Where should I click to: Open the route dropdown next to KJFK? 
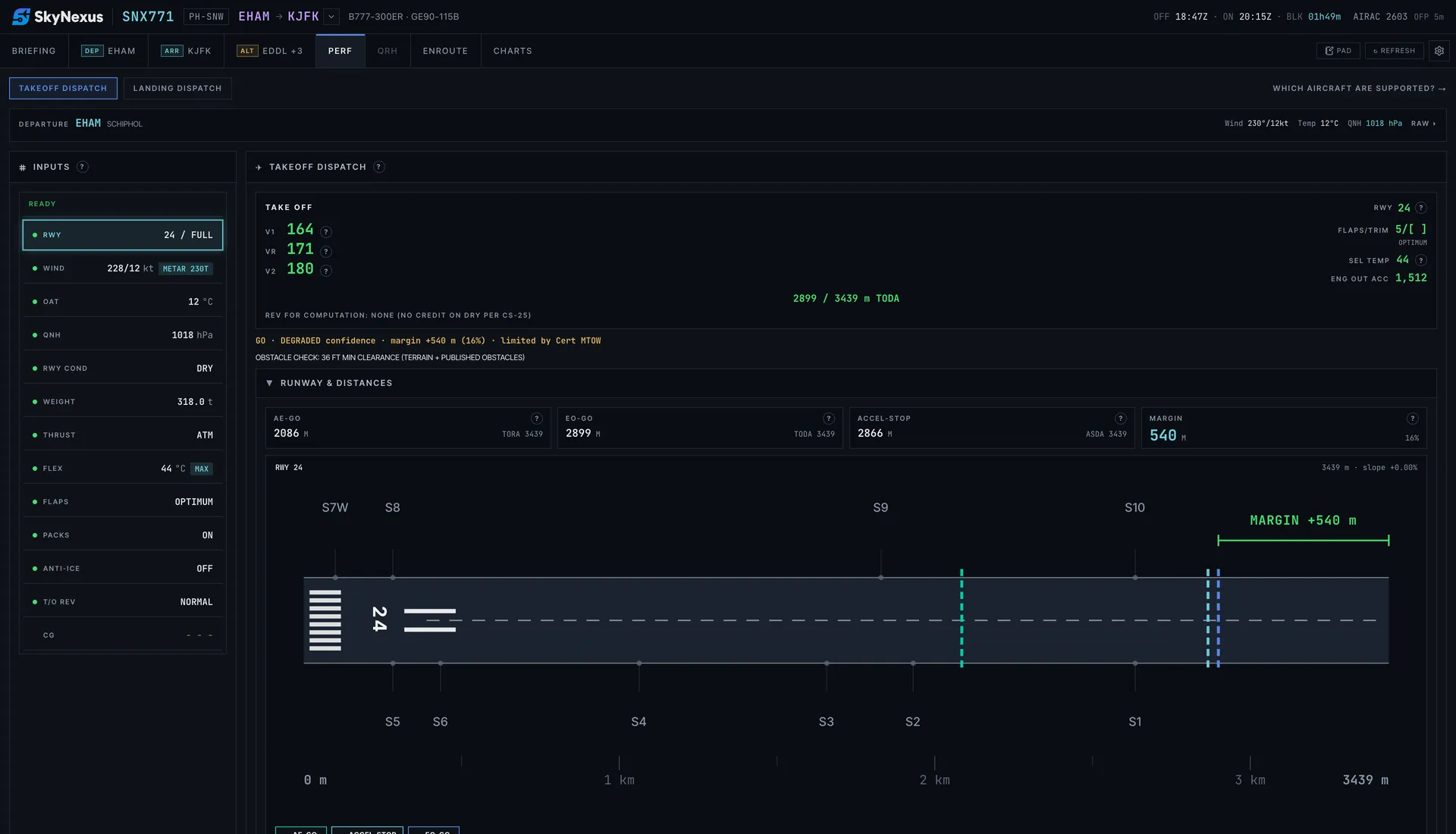pos(331,17)
